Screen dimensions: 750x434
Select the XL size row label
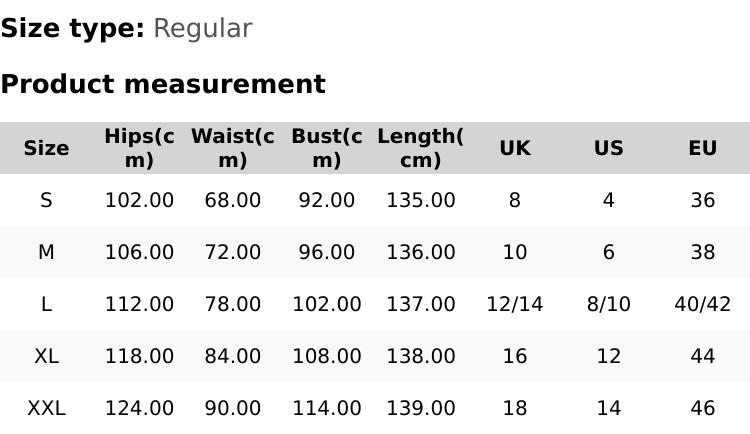tap(46, 356)
